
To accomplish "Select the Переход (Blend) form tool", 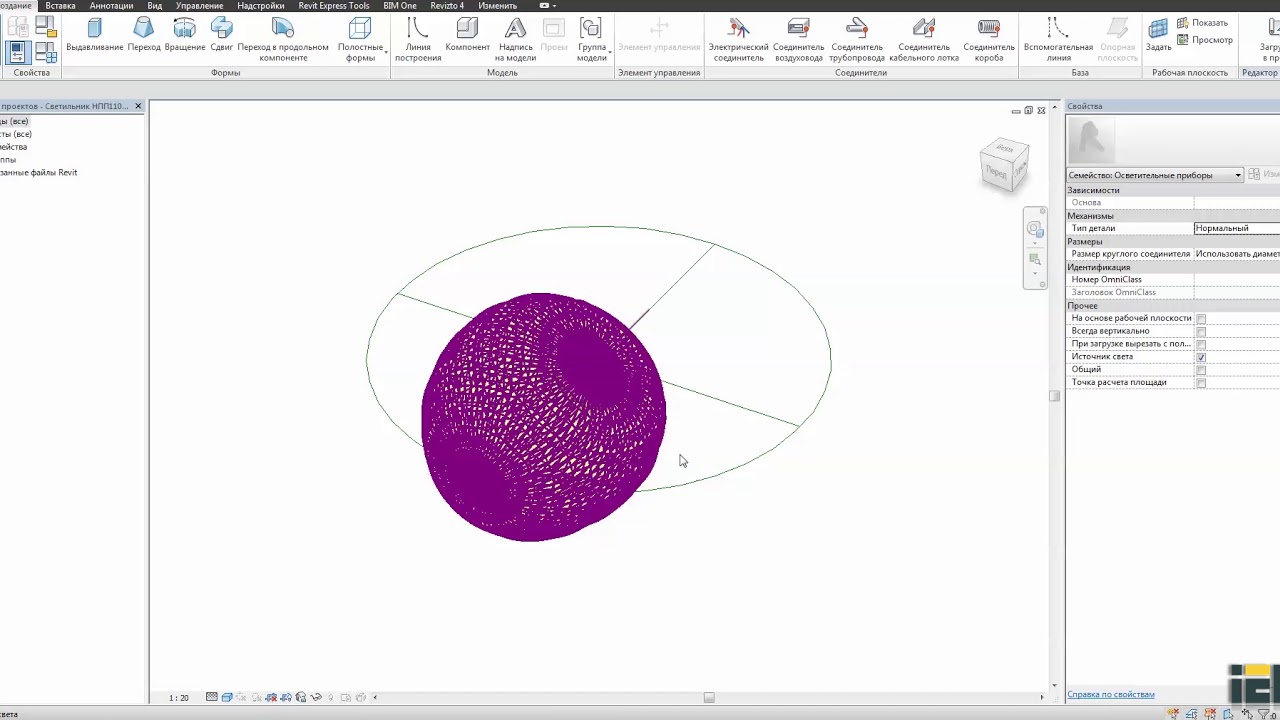I will pos(144,35).
